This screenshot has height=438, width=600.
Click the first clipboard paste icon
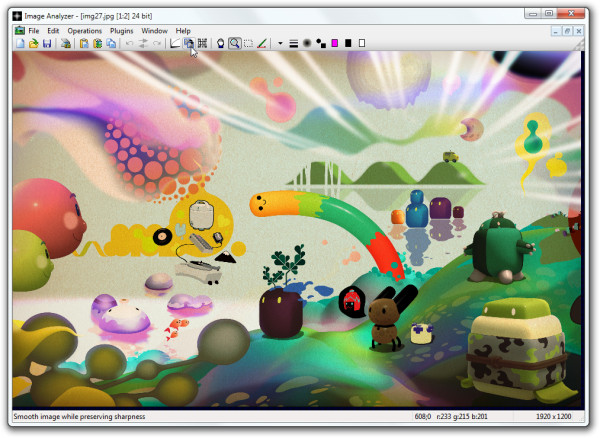click(84, 44)
